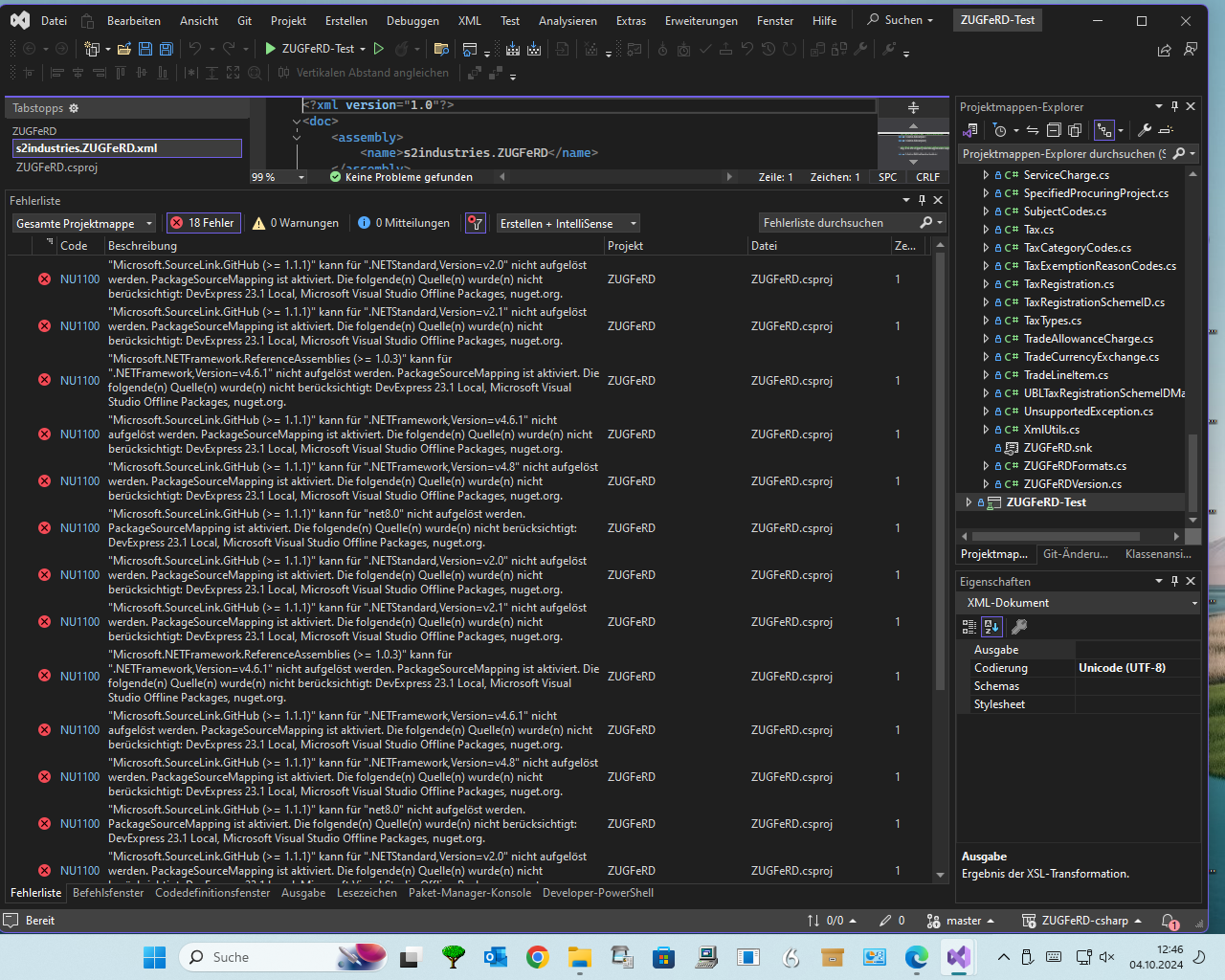
Task: Click the Suchen search button in title bar
Action: pyautogui.click(x=900, y=20)
